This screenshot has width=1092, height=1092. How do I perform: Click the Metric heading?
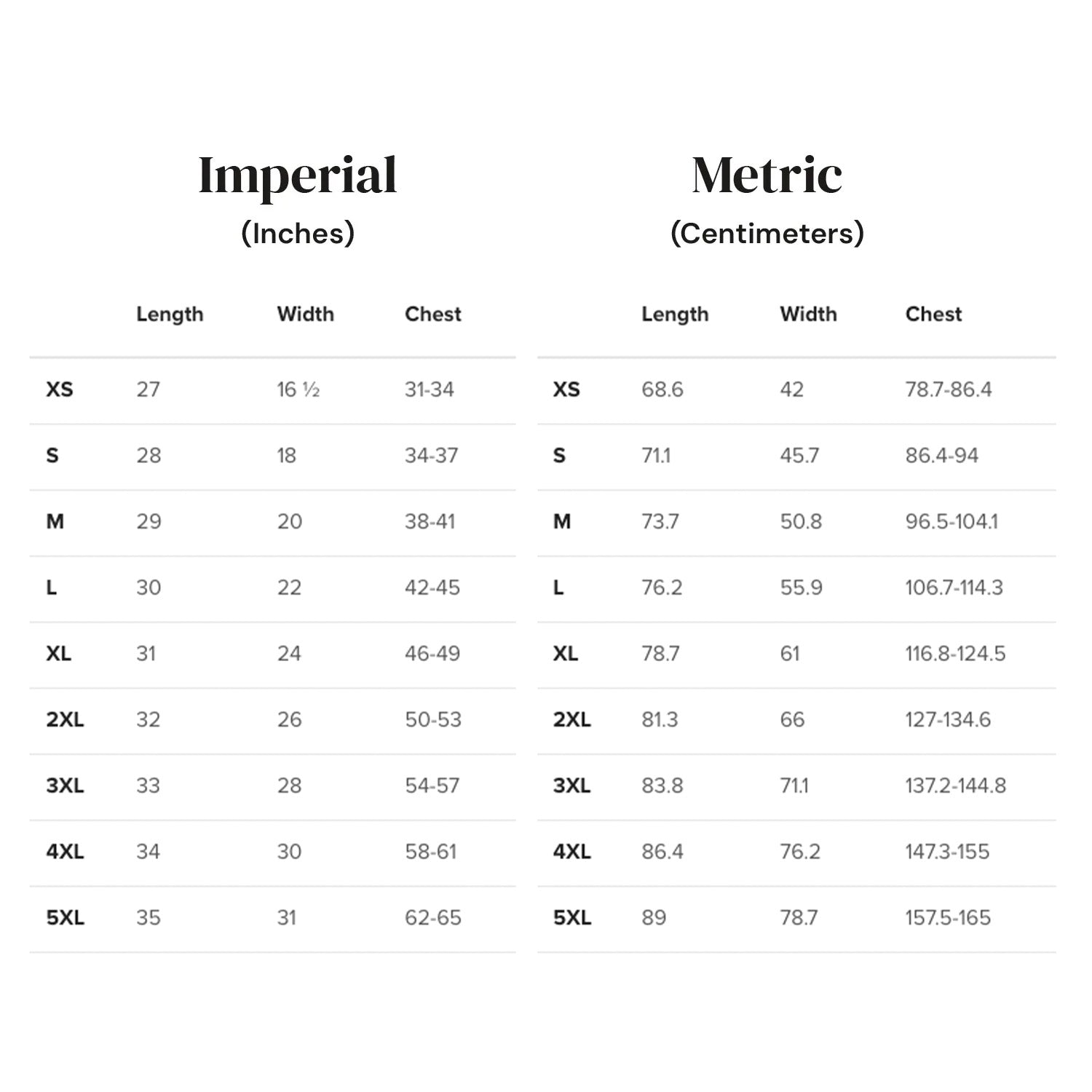coord(767,175)
